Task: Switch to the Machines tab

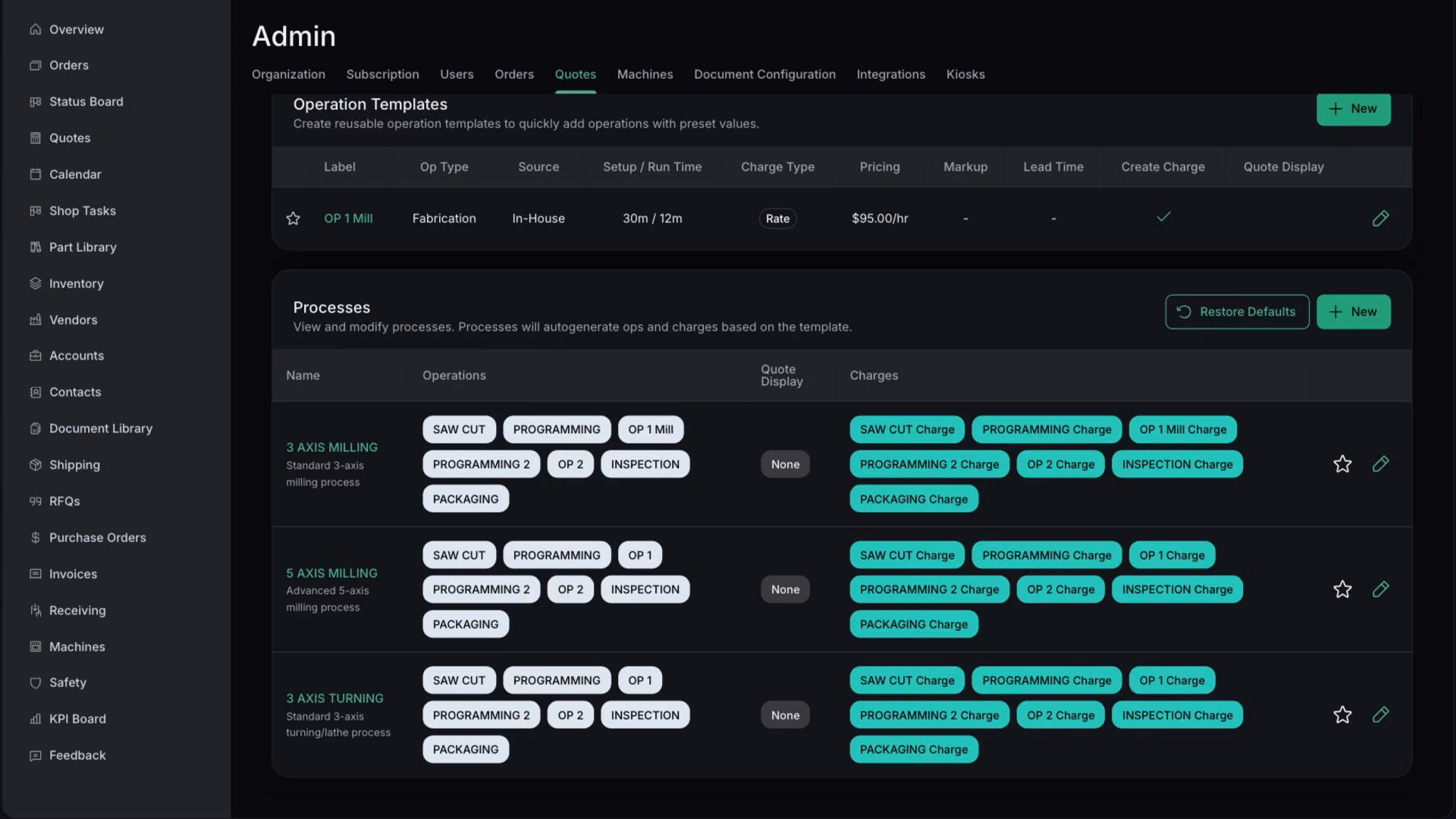Action: [x=645, y=74]
